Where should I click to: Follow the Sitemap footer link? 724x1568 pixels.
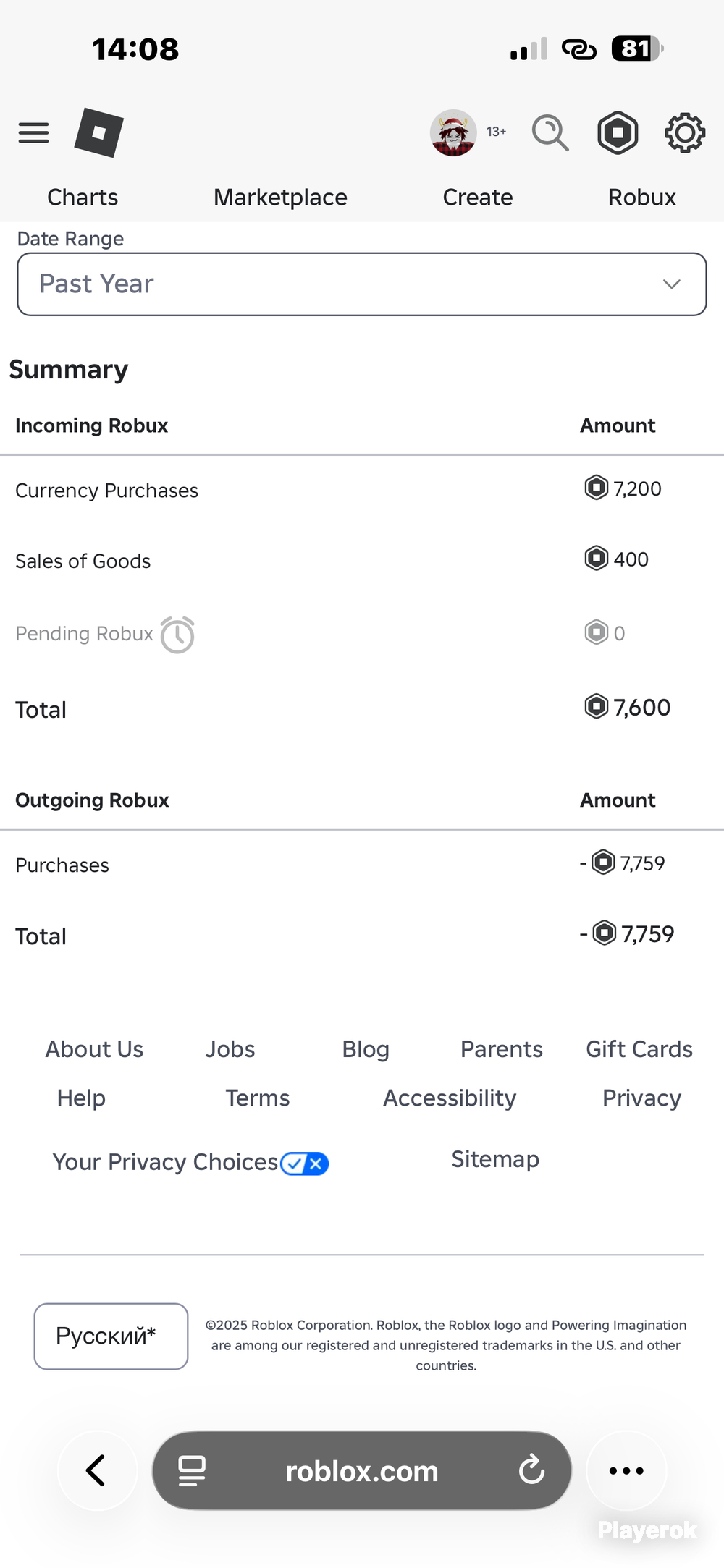(x=495, y=1159)
